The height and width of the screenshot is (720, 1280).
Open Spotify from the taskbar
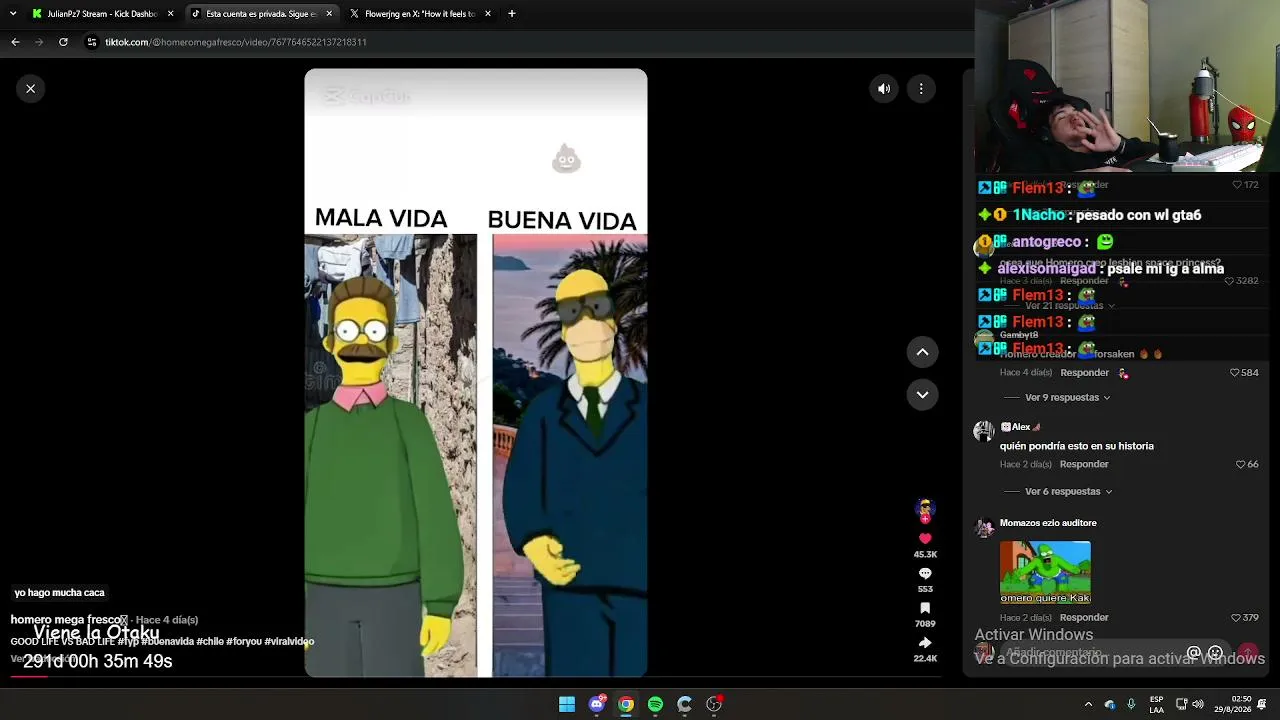655,705
